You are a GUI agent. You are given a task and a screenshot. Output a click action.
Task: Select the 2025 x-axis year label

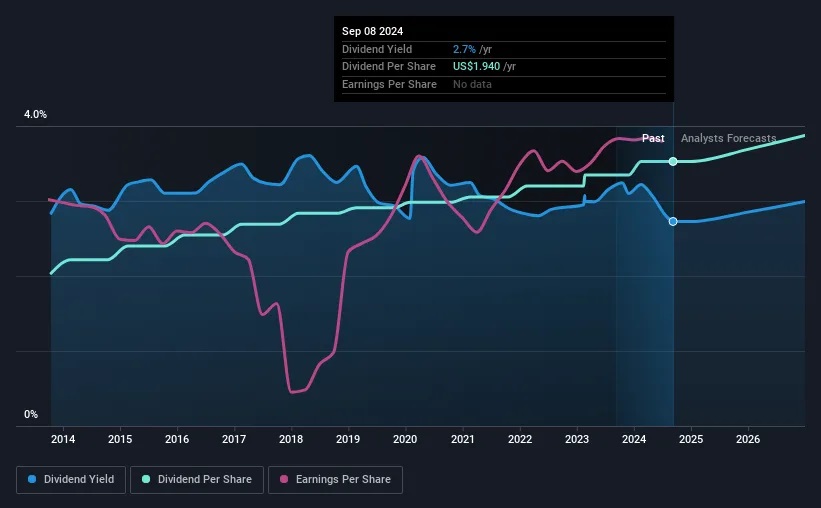[691, 439]
